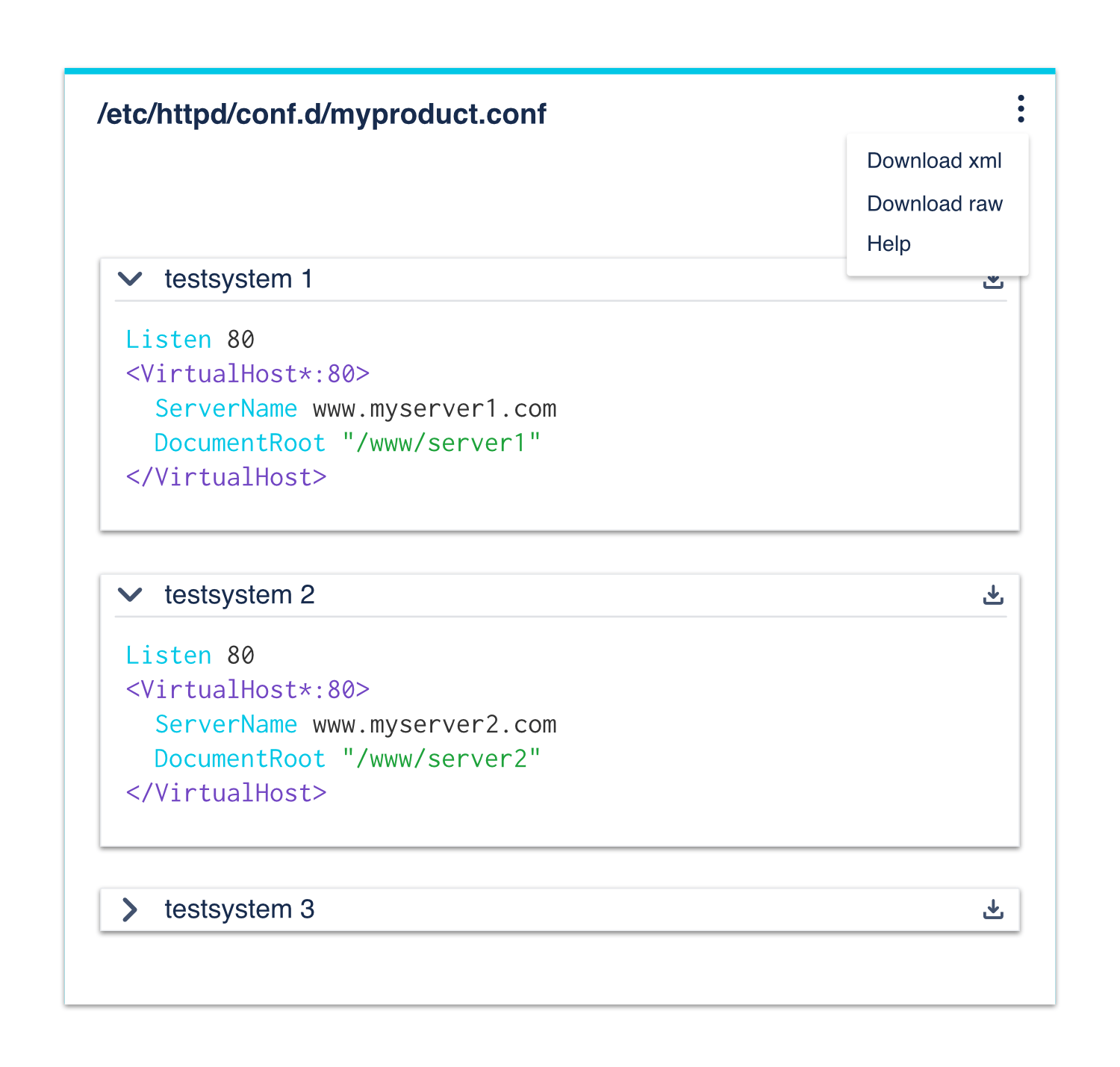Expand the testsystem 3 panel

pyautogui.click(x=130, y=909)
